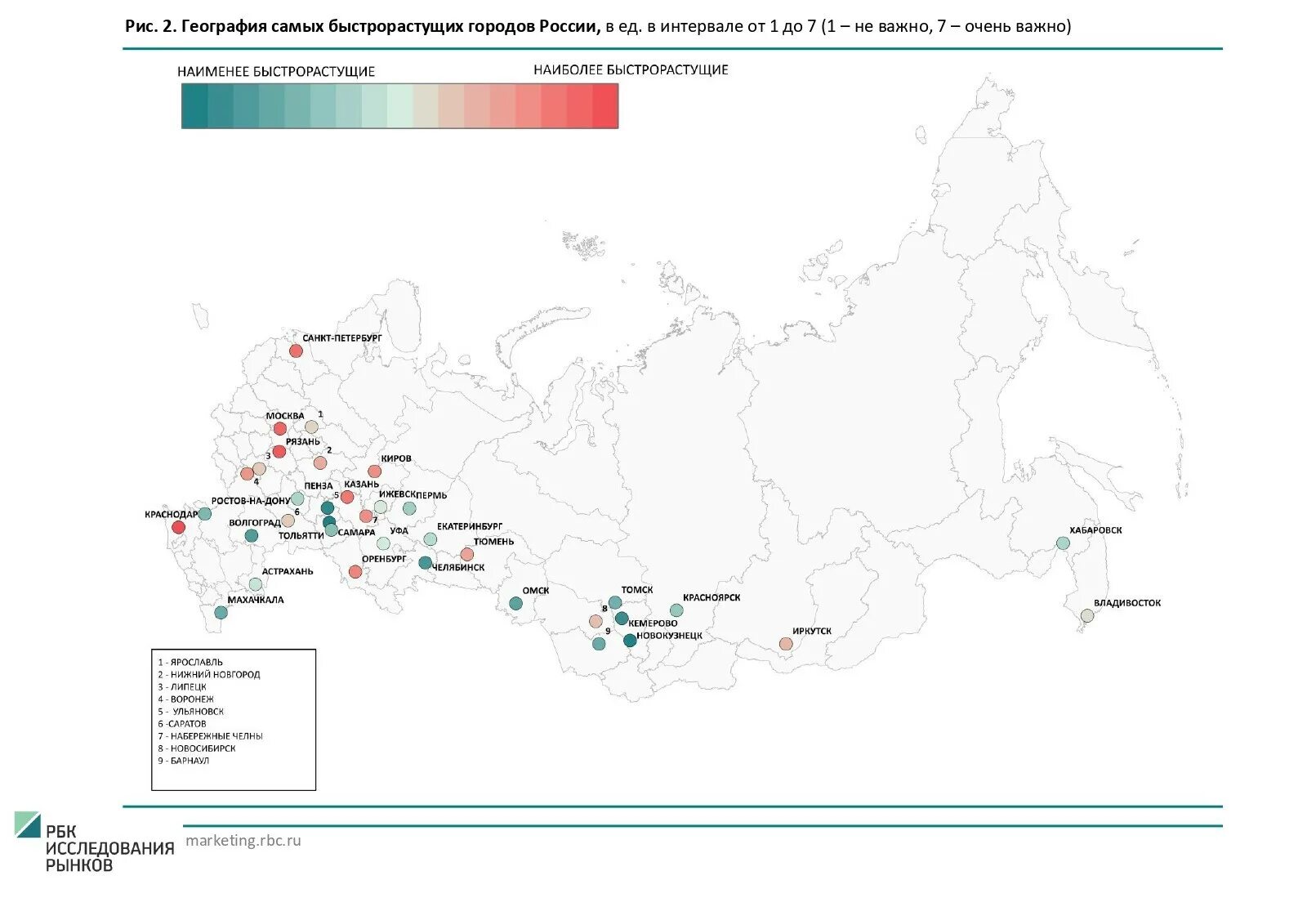This screenshot has width=1316, height=898.
Task: Select marker number 2 Nizhny Novgorod
Action: (320, 463)
